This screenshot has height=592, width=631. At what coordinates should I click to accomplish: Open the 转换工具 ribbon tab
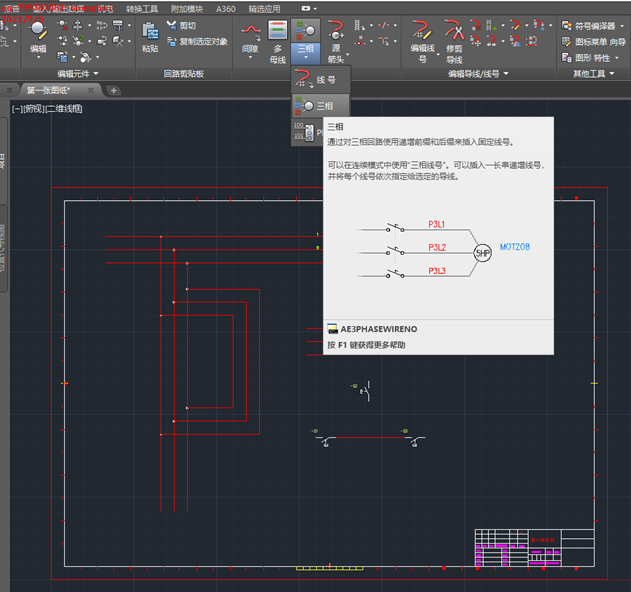[142, 8]
